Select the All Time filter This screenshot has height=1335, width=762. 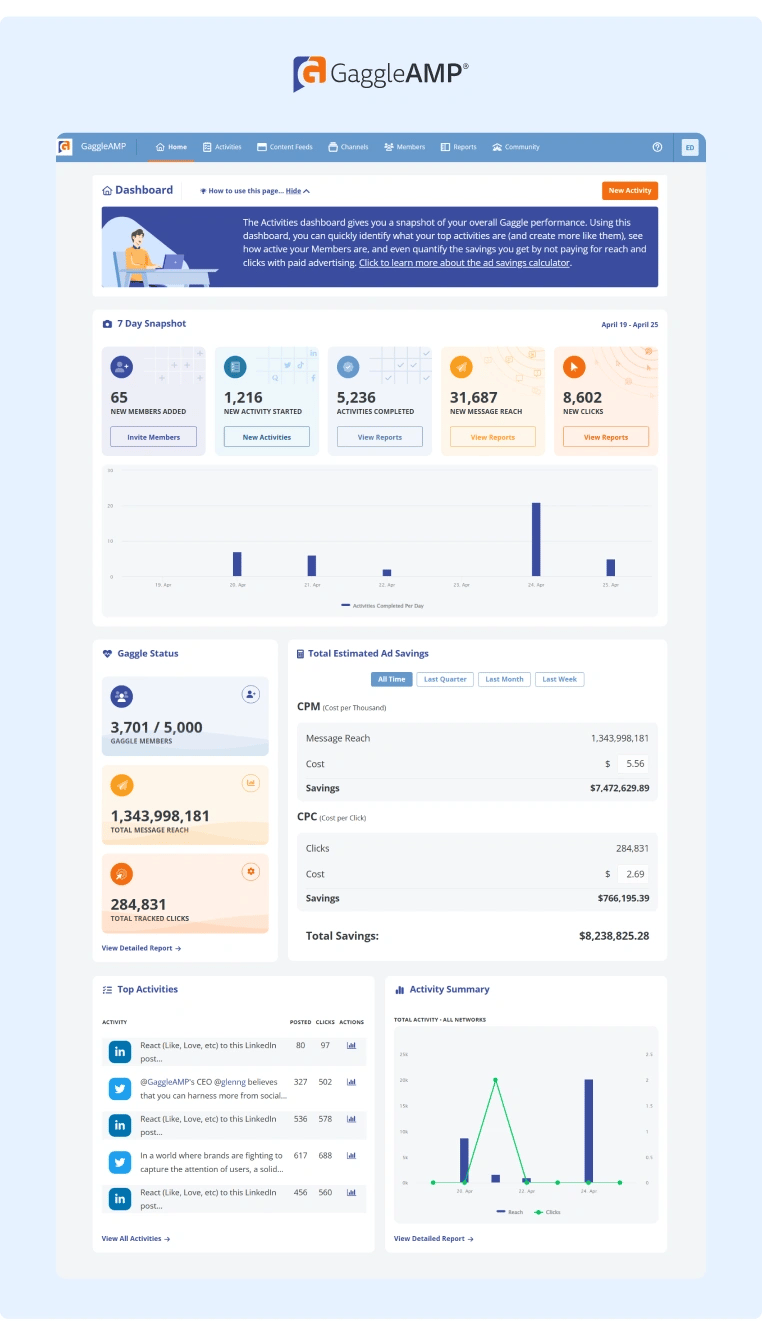click(x=391, y=679)
